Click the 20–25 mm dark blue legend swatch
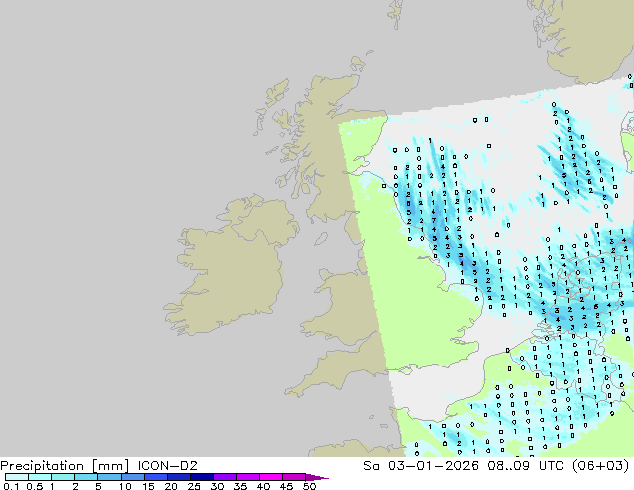 tap(179, 477)
